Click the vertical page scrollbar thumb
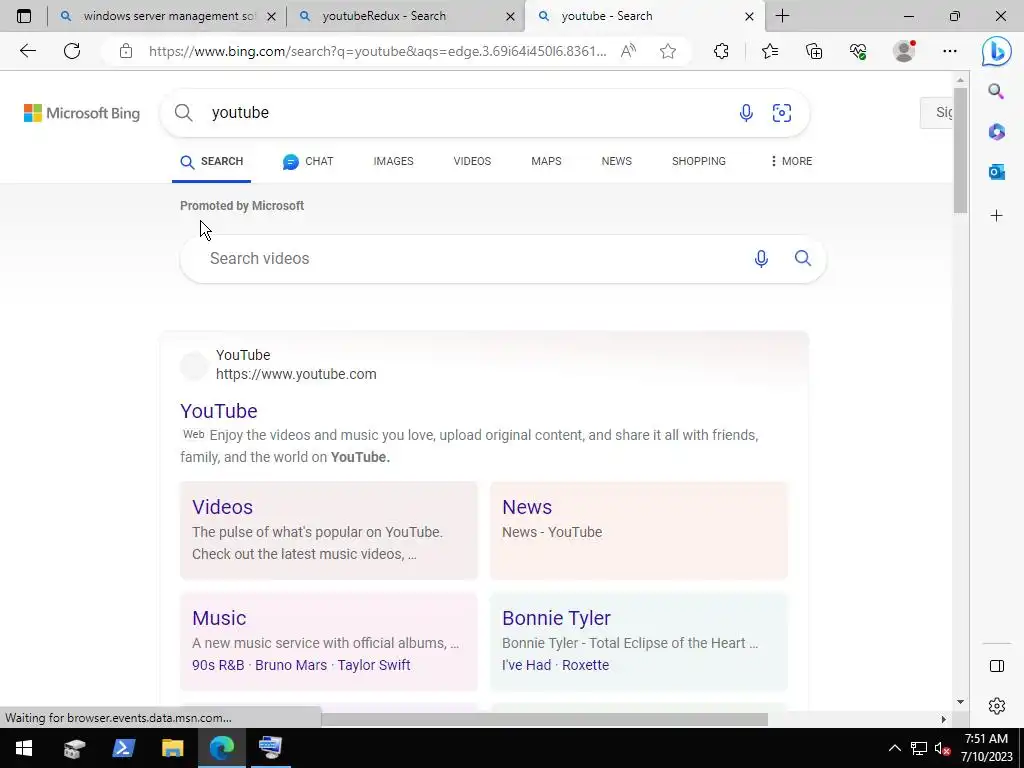 960,150
